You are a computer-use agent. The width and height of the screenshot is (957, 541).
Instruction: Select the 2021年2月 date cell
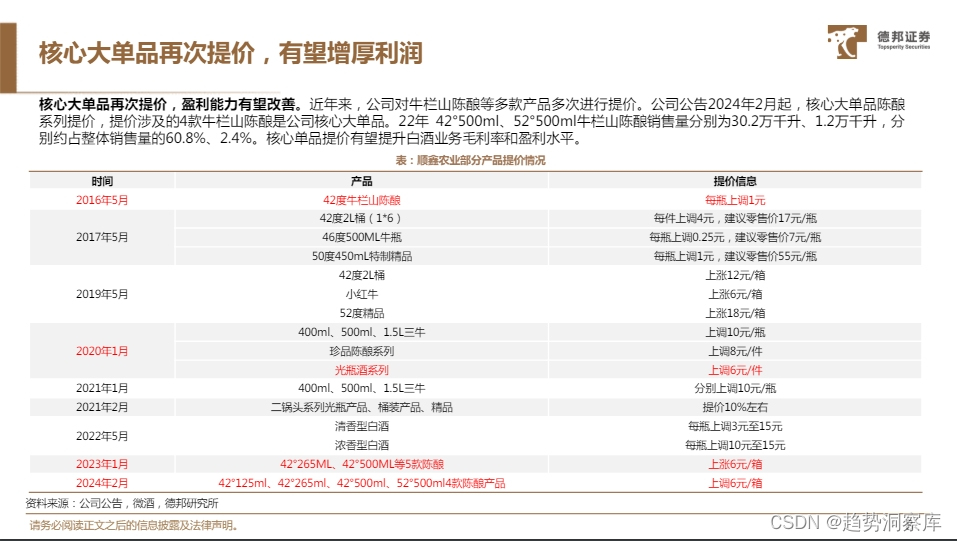pos(102,407)
